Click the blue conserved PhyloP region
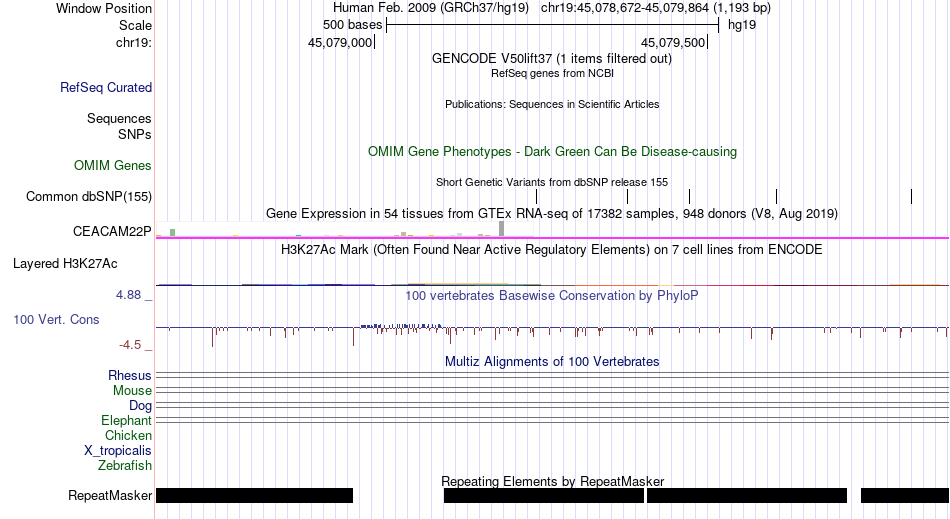Screen dimensions: 950x519 click(401, 326)
